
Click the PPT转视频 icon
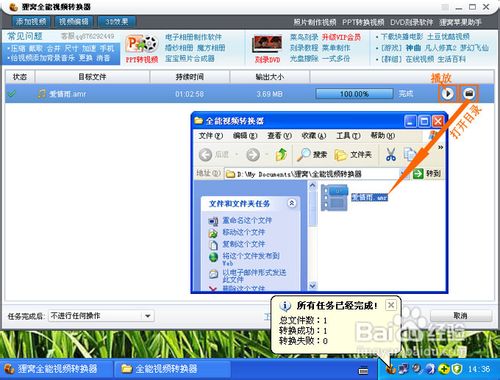coord(142,44)
